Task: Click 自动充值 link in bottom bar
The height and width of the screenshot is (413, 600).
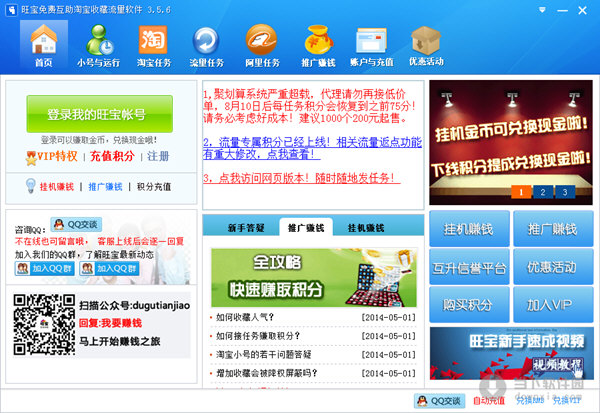Action: pos(489,401)
